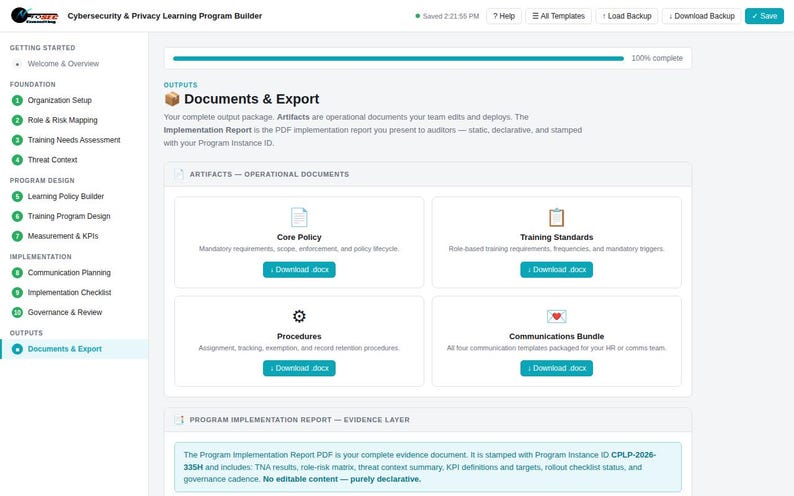Open the Welcome & Overview page
Screen dimensions: 794x496
74,64
